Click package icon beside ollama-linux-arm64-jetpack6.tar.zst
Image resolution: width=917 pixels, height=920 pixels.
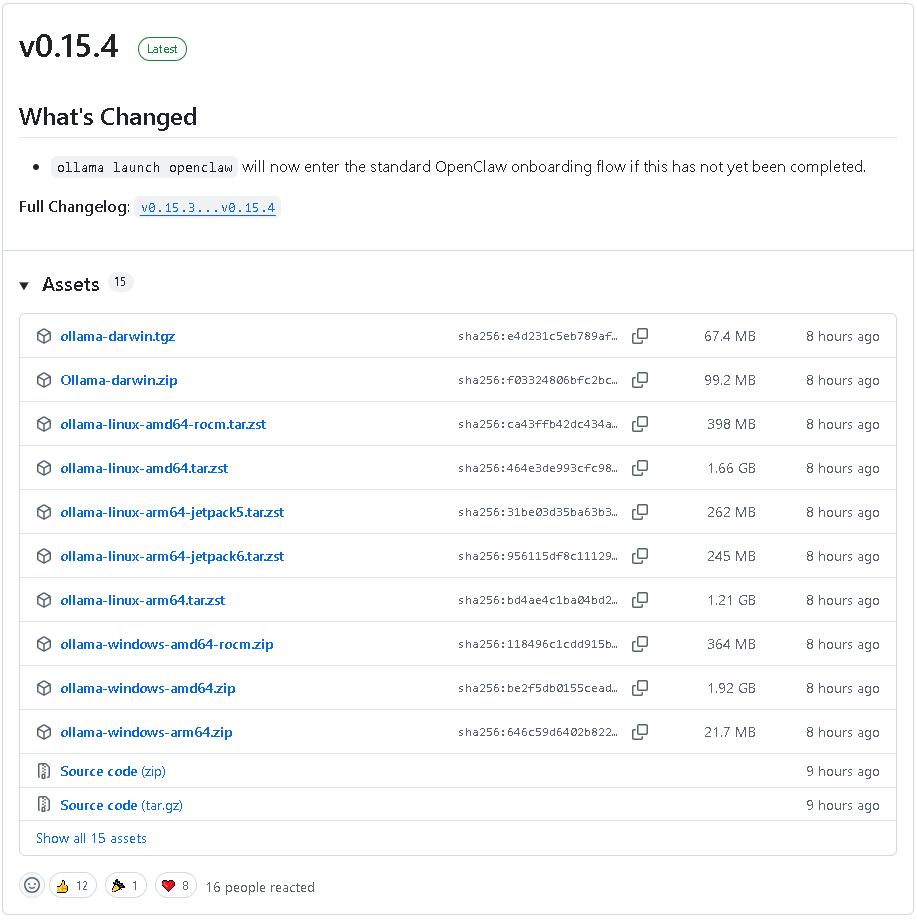[x=44, y=556]
